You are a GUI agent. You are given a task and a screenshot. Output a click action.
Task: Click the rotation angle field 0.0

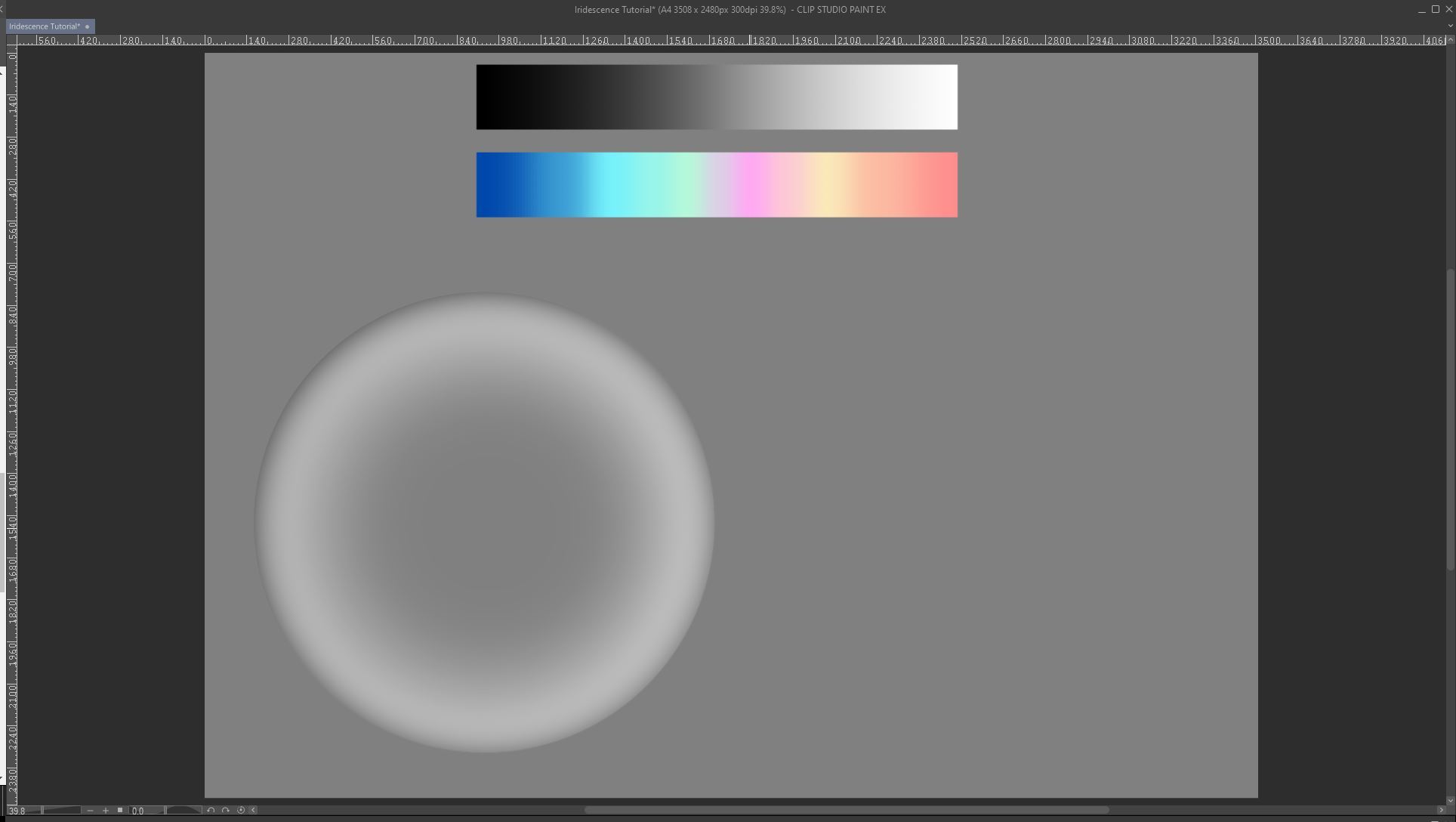[x=138, y=811]
